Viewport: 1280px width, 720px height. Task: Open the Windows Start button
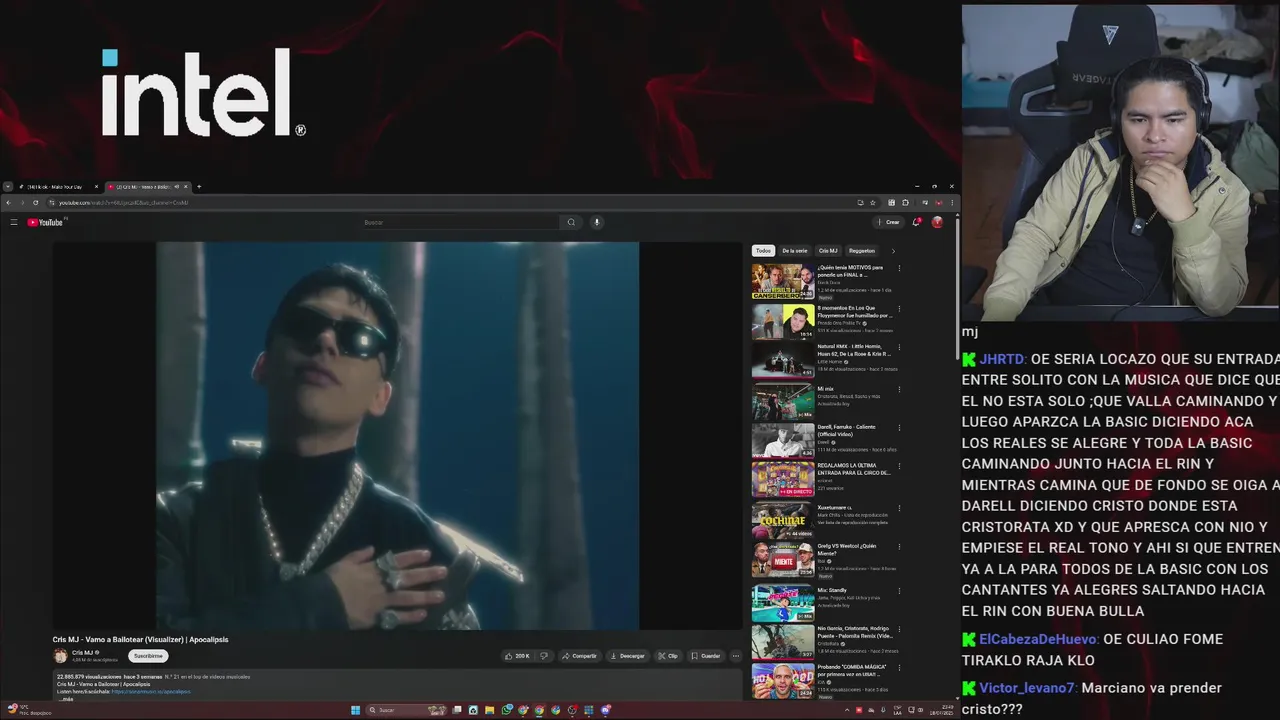tap(355, 710)
